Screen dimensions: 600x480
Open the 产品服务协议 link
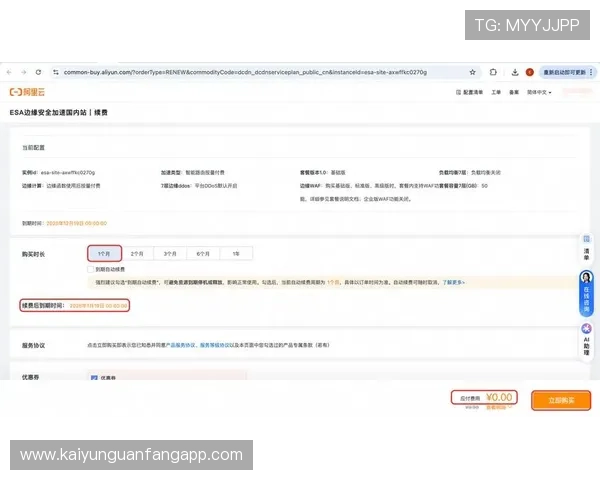(180, 345)
